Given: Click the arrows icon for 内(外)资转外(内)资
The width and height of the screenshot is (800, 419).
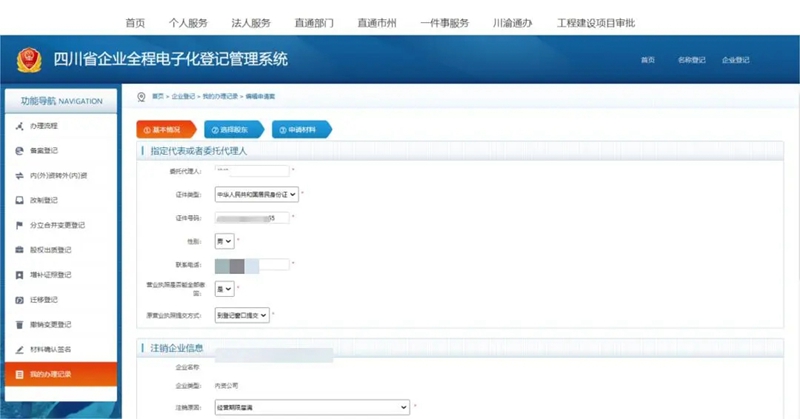Looking at the screenshot, I should click(19, 176).
